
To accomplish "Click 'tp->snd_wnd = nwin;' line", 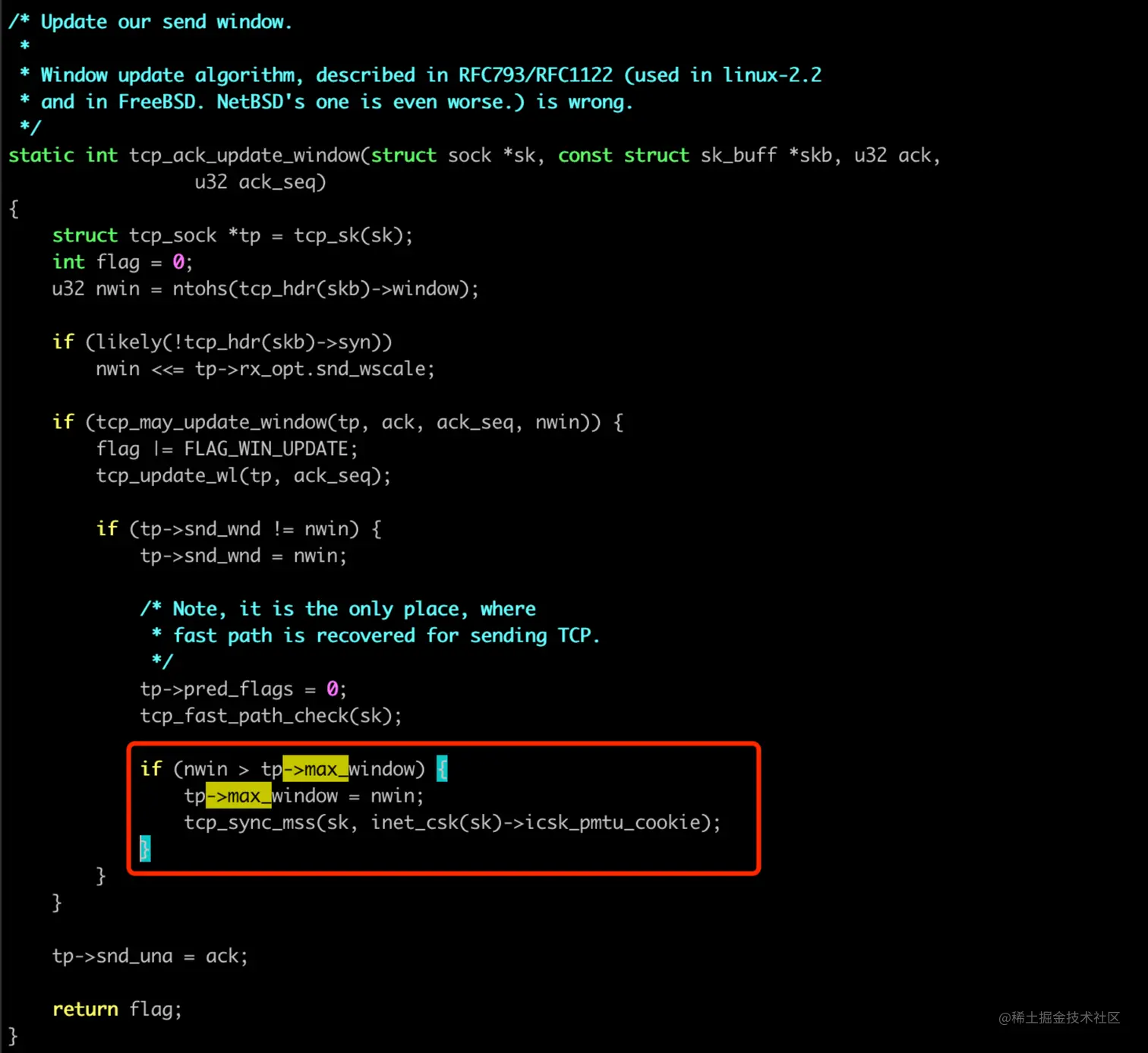I will [243, 556].
